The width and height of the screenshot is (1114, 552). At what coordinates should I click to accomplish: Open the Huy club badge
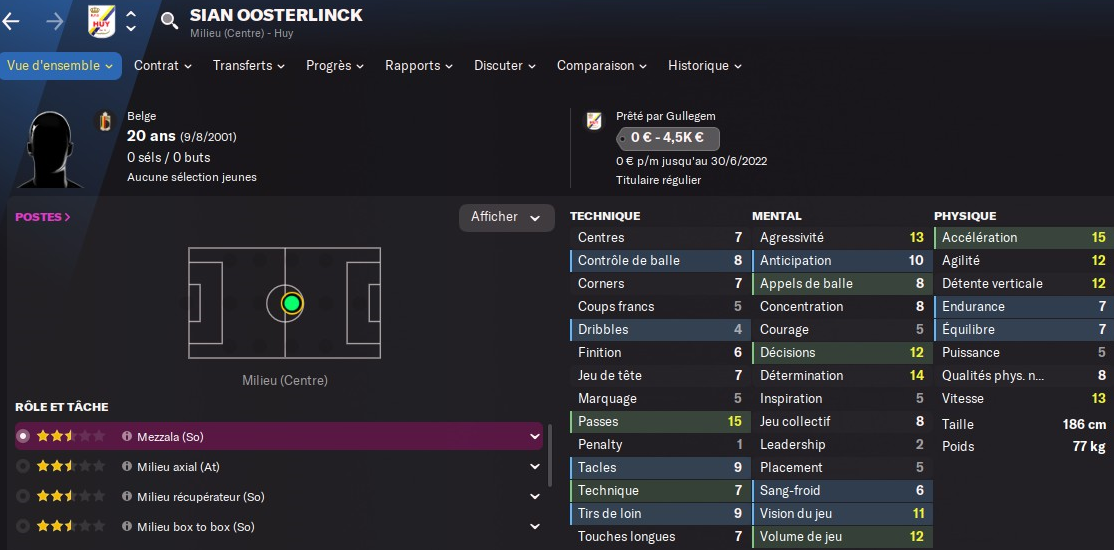(101, 21)
